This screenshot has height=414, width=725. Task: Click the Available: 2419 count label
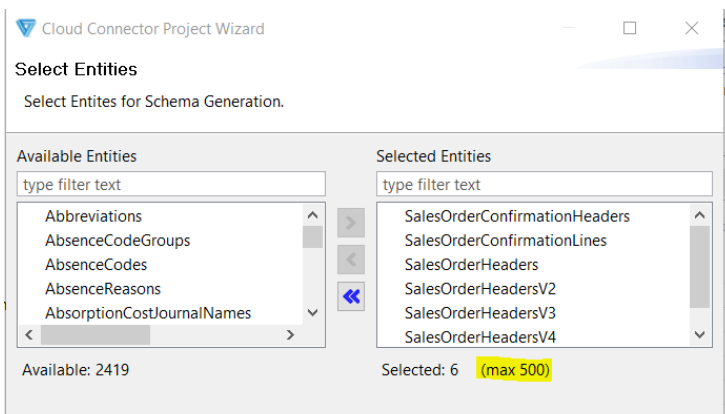[75, 370]
